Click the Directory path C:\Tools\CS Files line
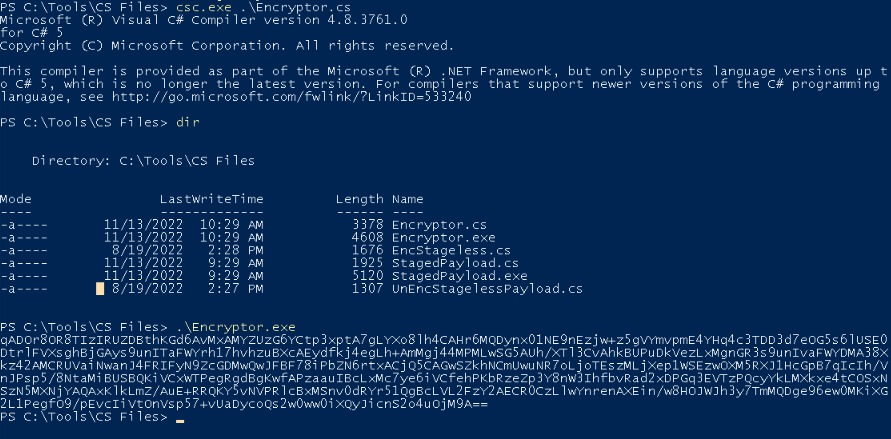891x439 pixels. [x=143, y=161]
